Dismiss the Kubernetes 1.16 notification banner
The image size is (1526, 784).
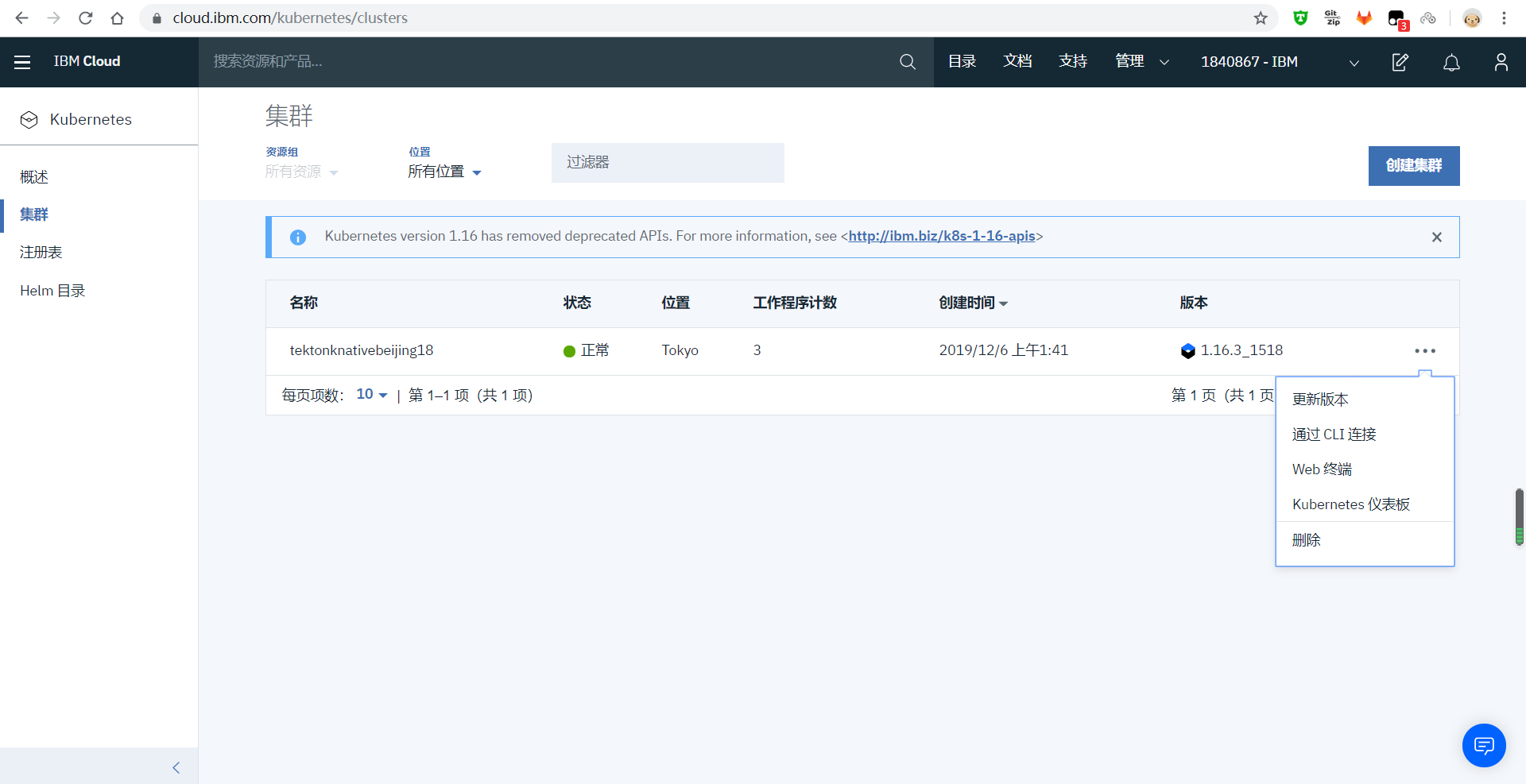click(1437, 237)
